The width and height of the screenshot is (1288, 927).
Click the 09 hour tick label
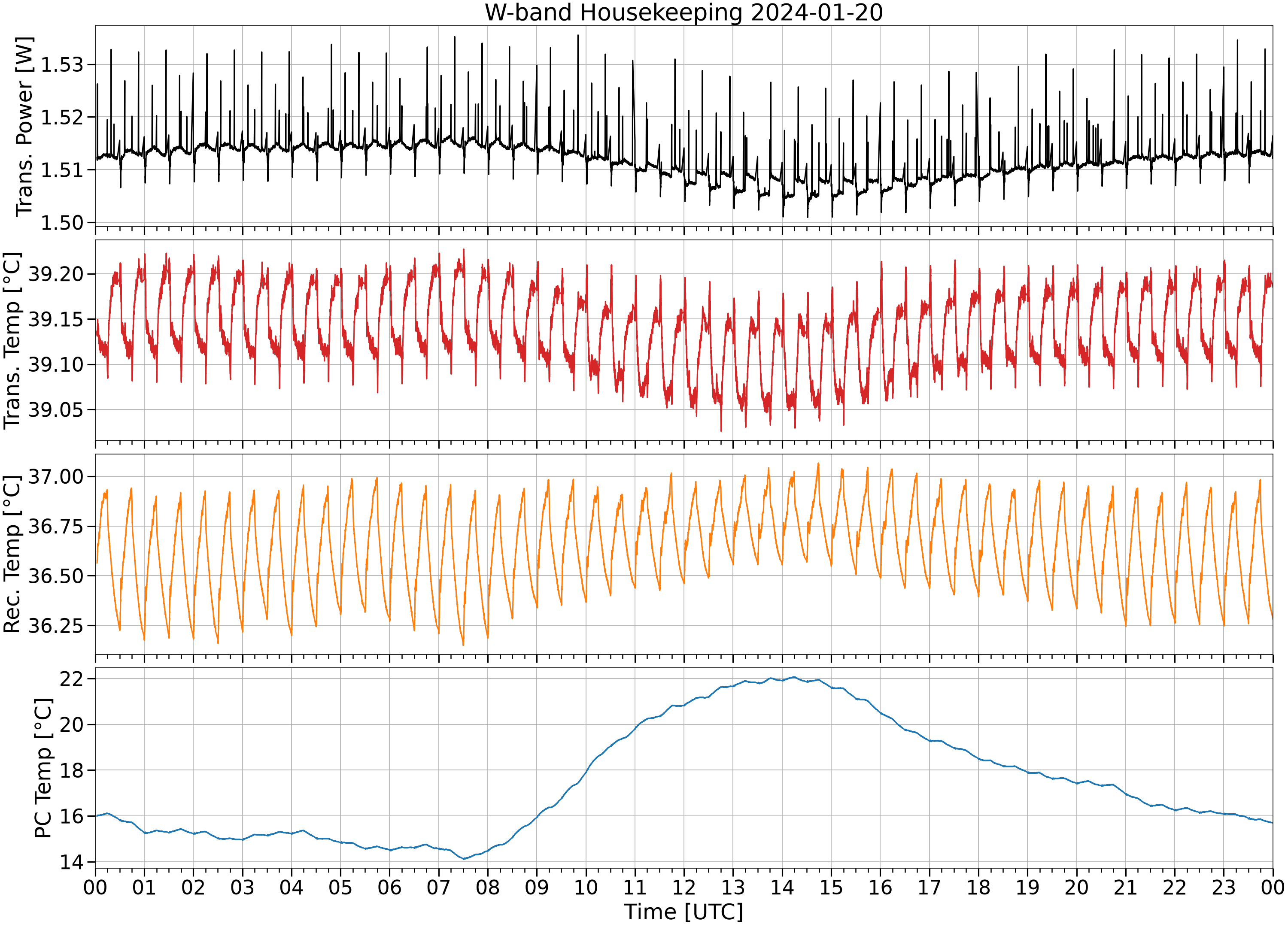(537, 887)
